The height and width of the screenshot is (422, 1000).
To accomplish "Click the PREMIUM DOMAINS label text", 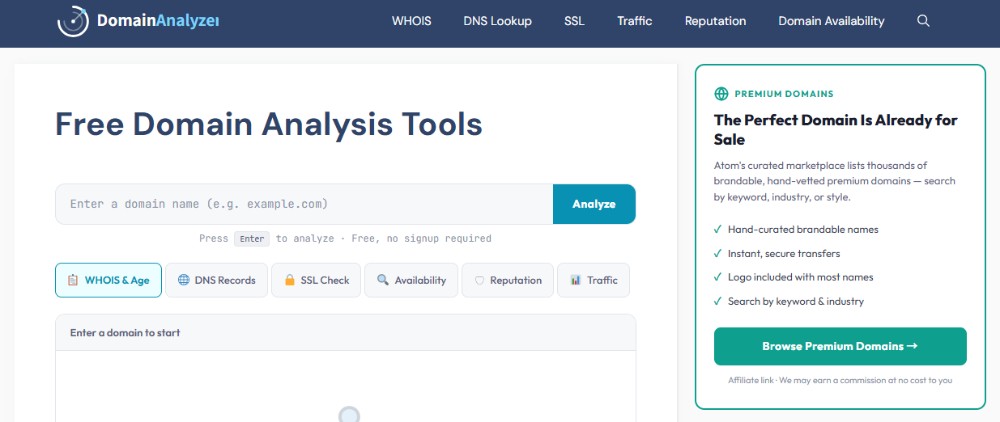I will 784,94.
